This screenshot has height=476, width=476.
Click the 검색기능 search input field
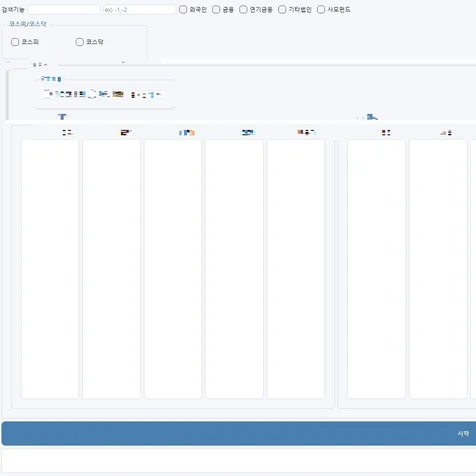pos(64,10)
